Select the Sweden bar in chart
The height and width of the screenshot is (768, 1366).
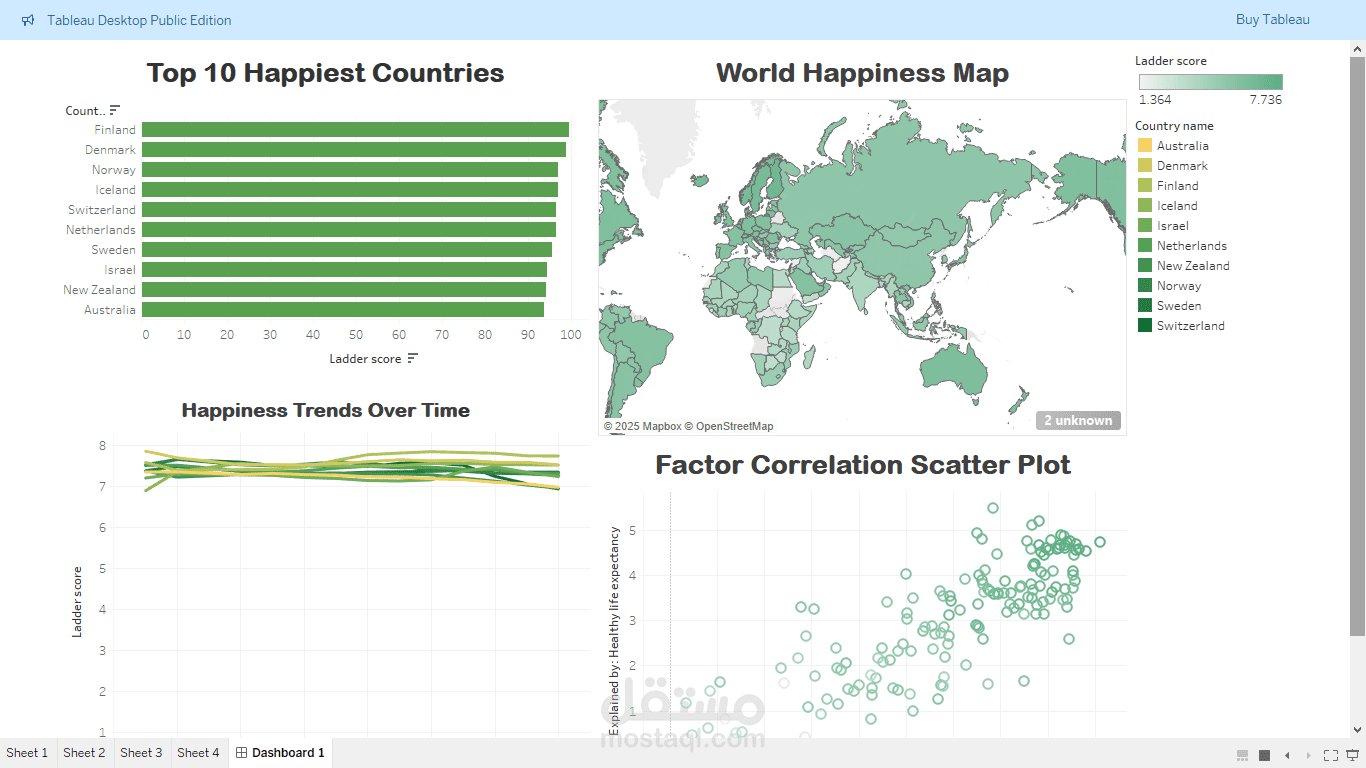(347, 249)
